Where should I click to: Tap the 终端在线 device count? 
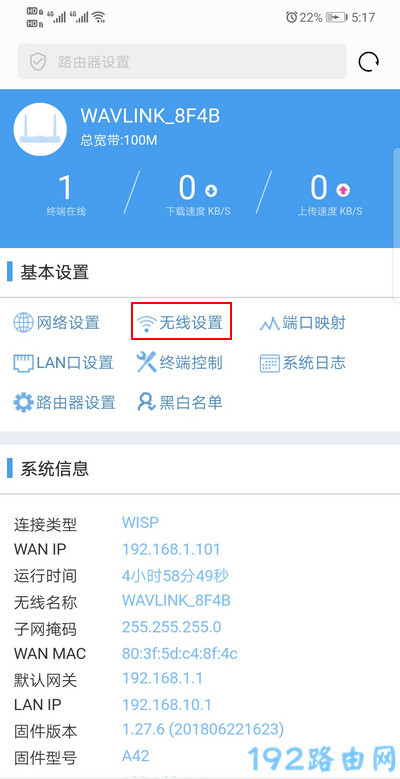(x=66, y=188)
